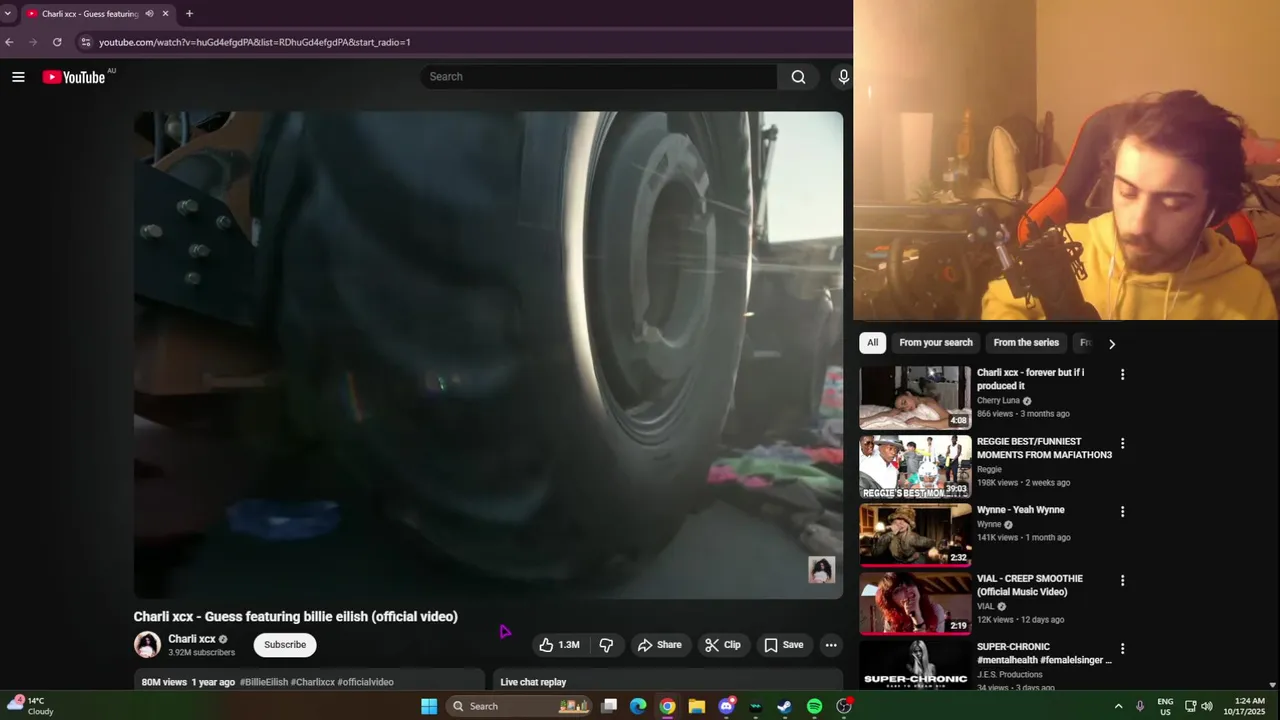The height and width of the screenshot is (720, 1280).
Task: Open options menu for REGGIE BEST/FUNNIEST MOMENTS
Action: [x=1122, y=443]
